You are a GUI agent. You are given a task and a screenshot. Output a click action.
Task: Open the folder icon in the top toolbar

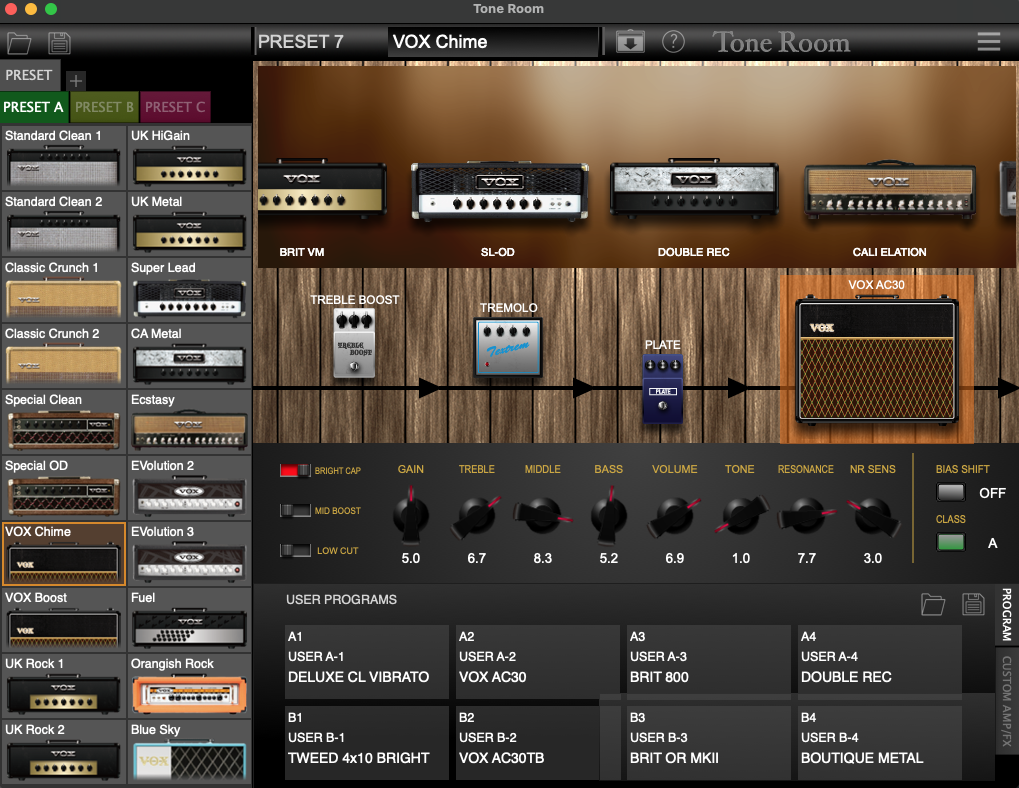pos(19,42)
